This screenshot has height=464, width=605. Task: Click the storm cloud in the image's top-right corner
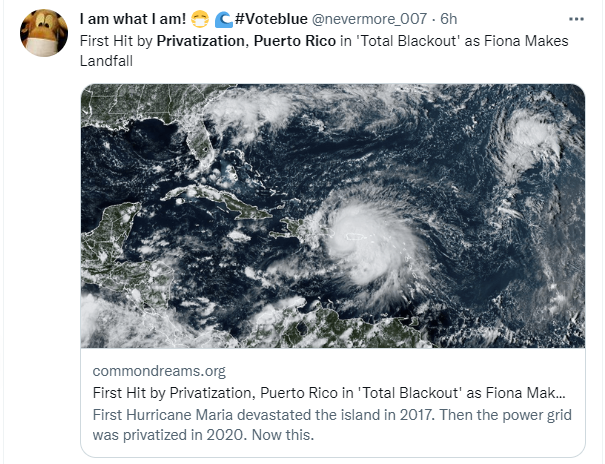coord(535,140)
